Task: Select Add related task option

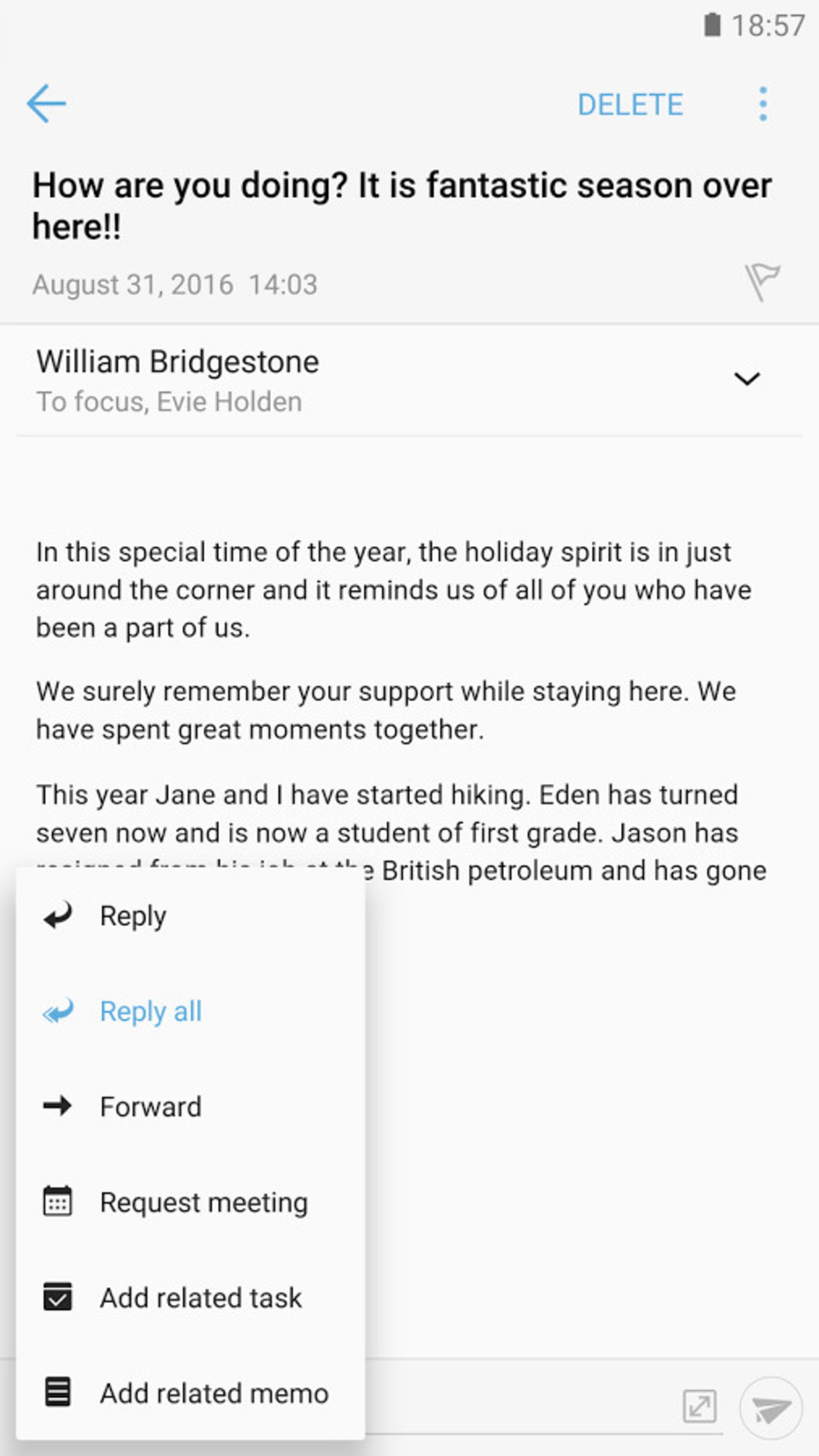Action: (201, 1298)
